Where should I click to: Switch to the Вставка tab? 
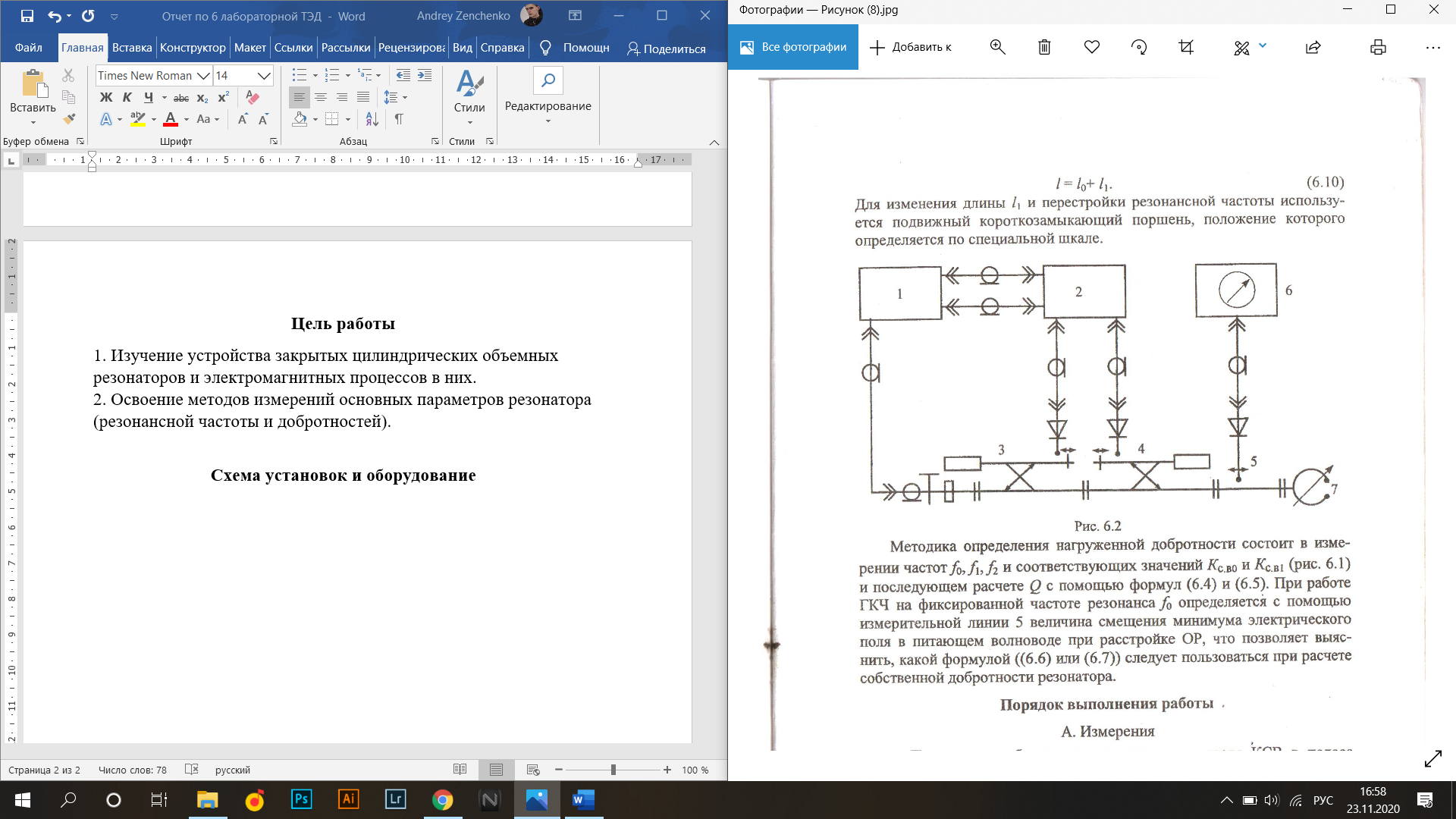coord(132,48)
